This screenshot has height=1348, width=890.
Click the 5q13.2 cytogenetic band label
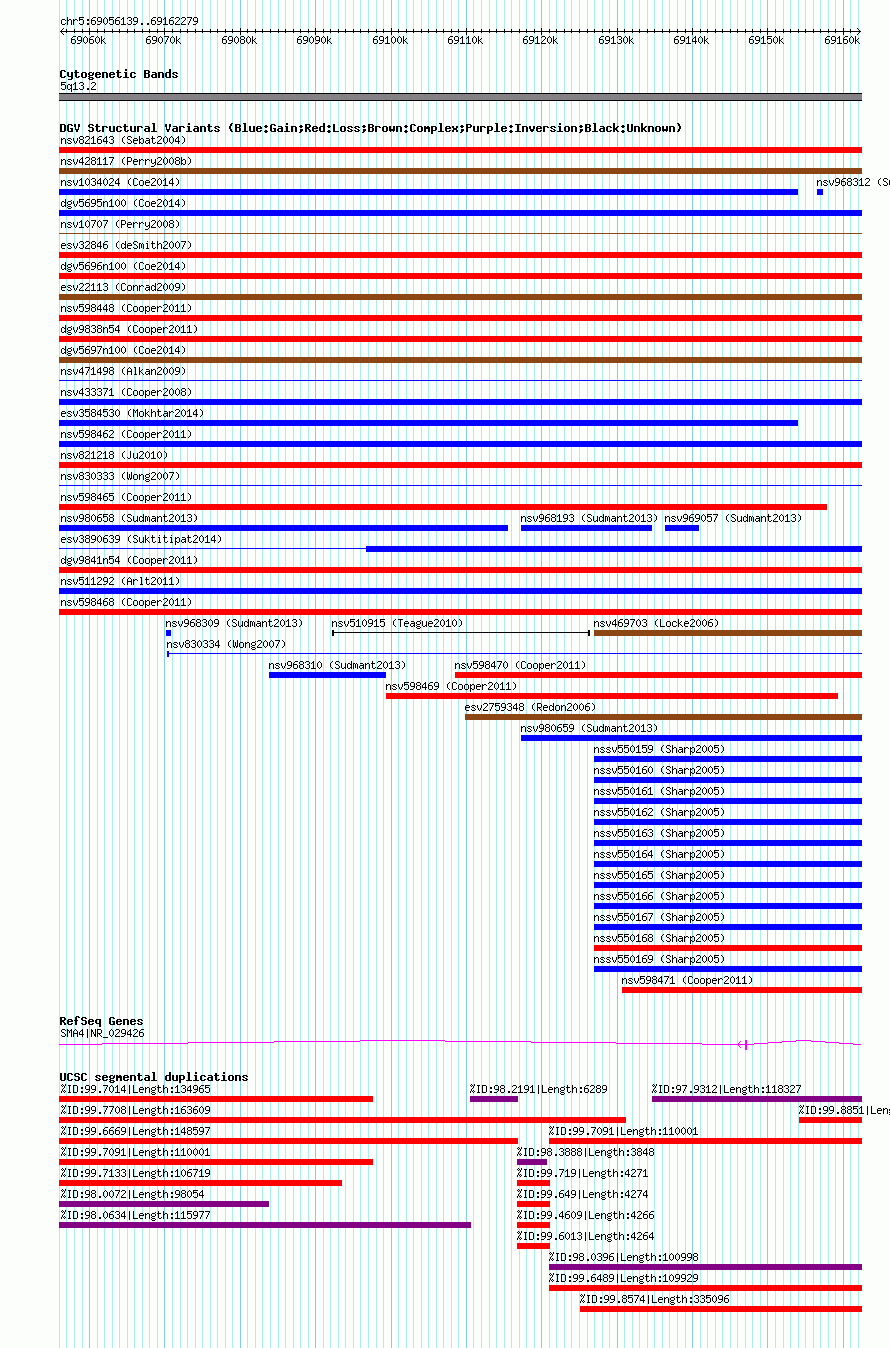78,86
